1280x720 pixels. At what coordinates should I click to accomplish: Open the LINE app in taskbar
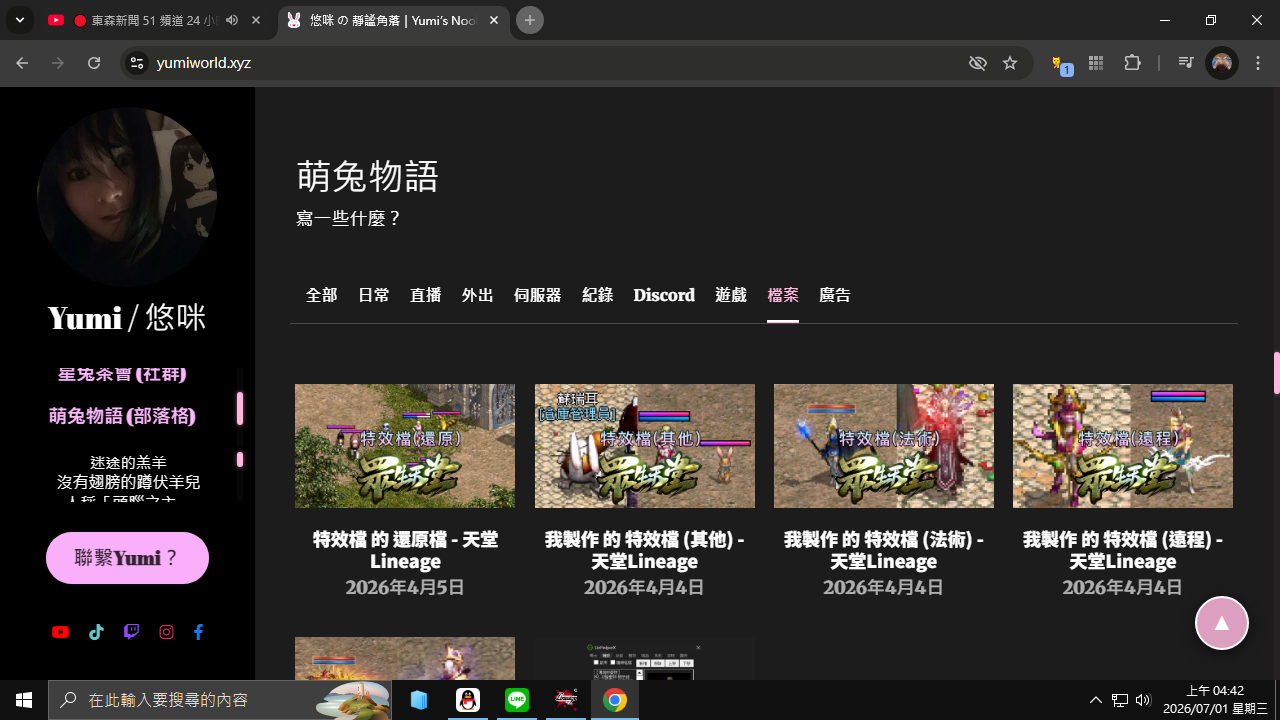tap(517, 700)
